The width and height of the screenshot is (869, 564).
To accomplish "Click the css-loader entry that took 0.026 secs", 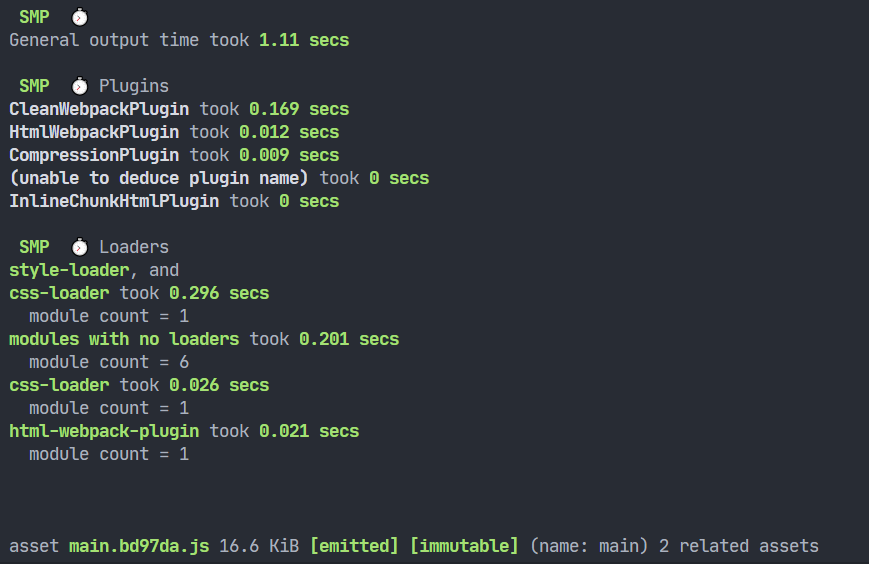I will 59,385.
